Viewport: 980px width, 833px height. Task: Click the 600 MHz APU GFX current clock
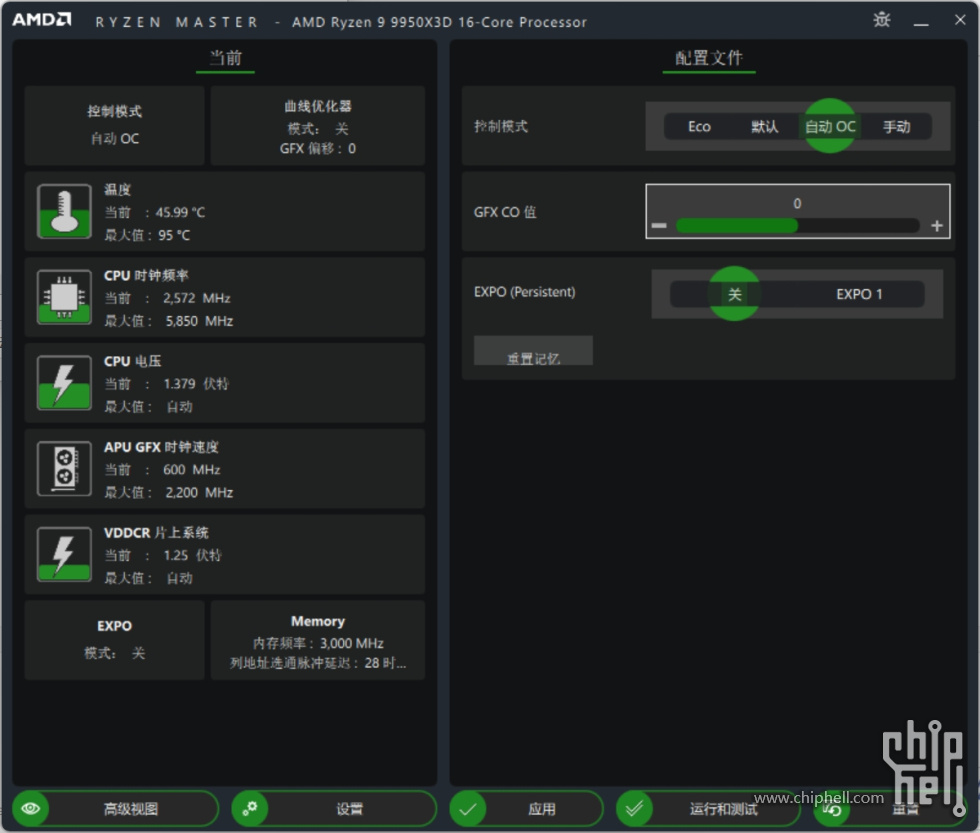pyautogui.click(x=191, y=469)
